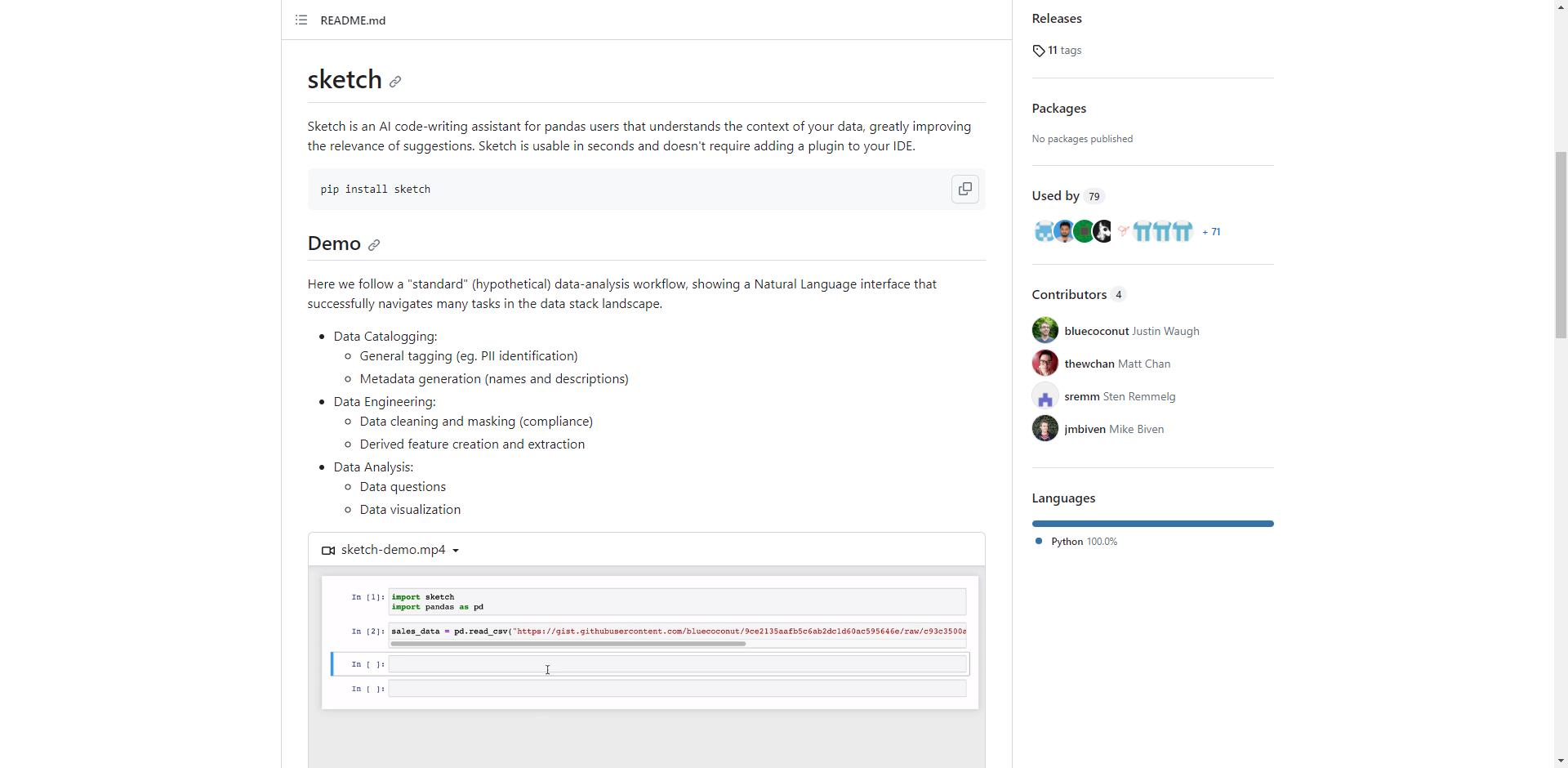This screenshot has width=1568, height=768.
Task: Click the tag icon under Releases
Action: click(1039, 51)
